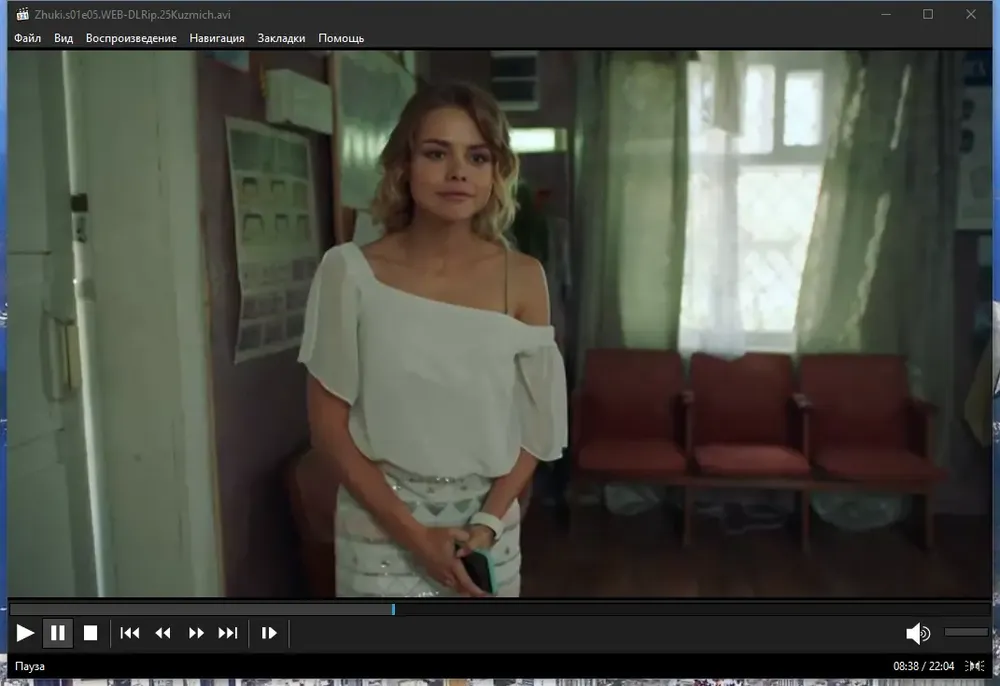
Task: Open the Вид menu
Action: coord(63,38)
